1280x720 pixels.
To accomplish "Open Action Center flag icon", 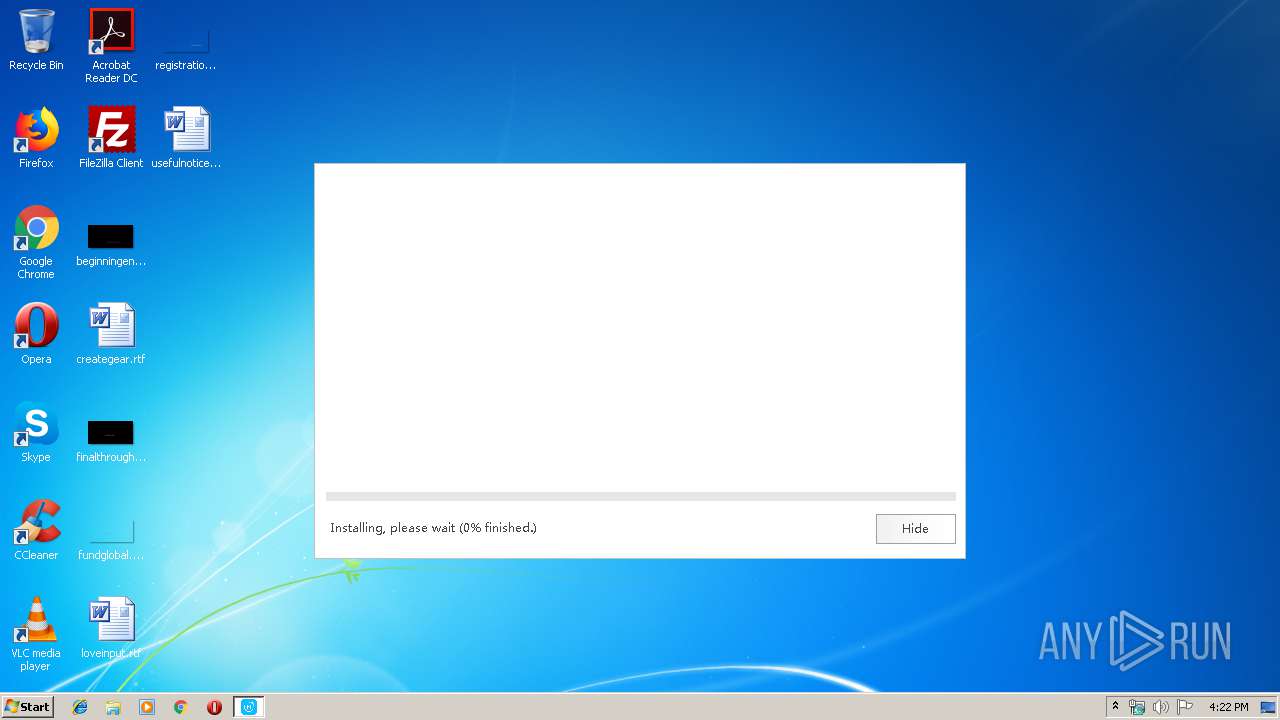I will click(1185, 707).
